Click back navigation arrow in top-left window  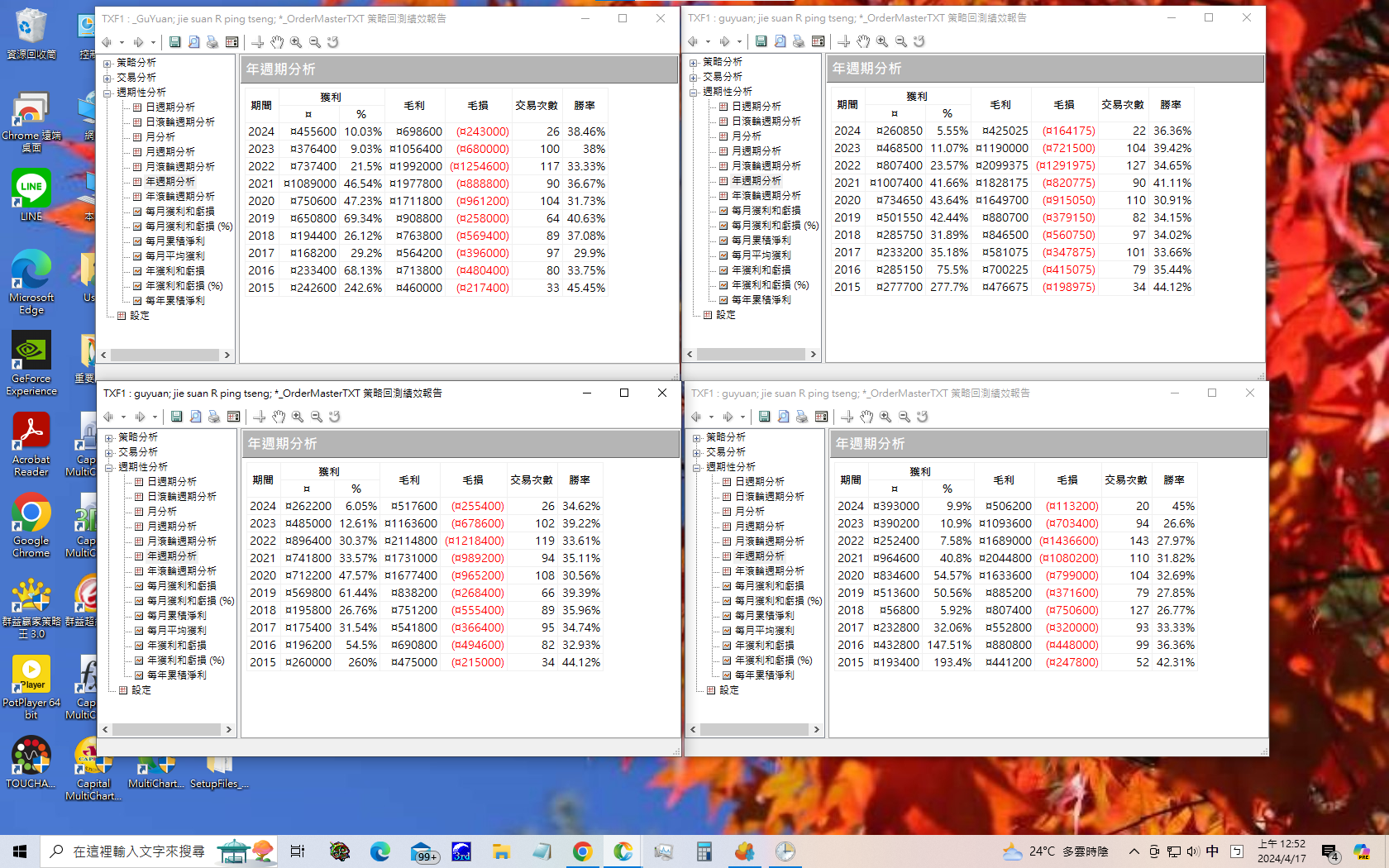107,42
